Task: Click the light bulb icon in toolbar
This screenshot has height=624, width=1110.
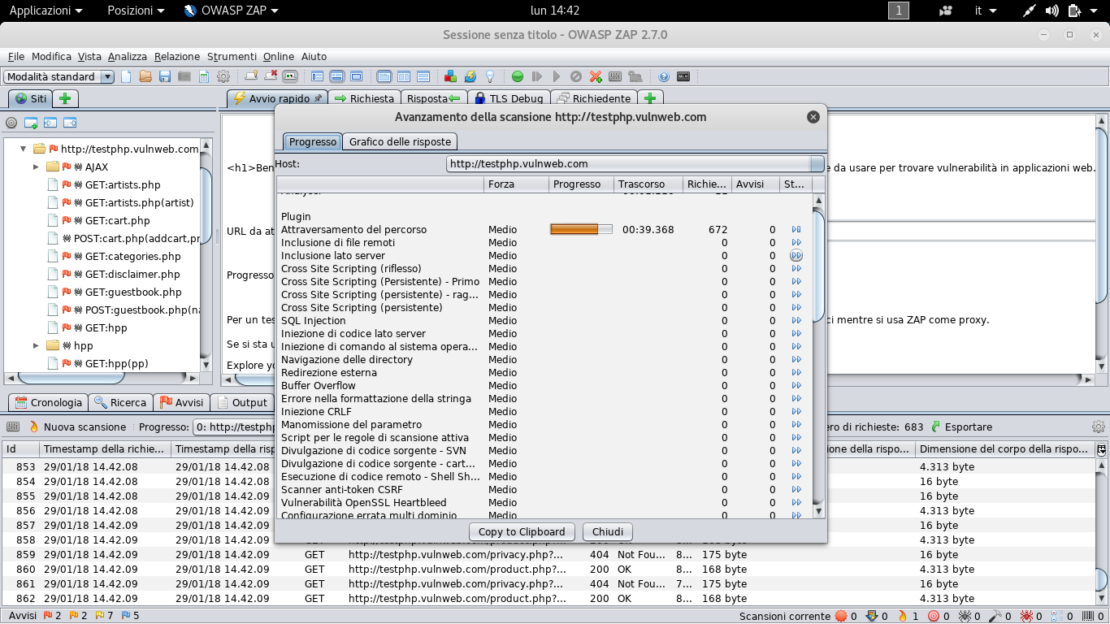Action: pos(490,77)
